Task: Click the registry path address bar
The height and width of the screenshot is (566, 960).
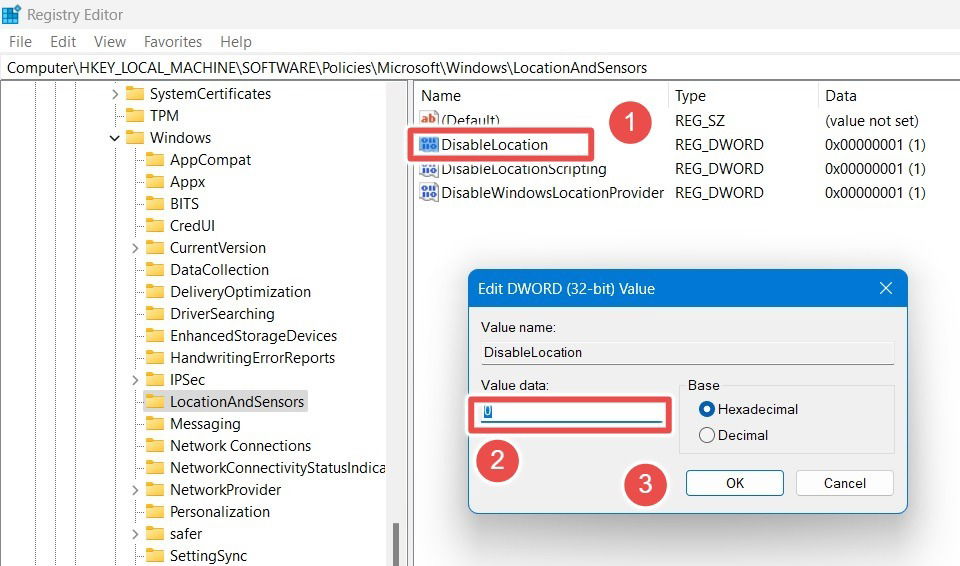Action: (480, 67)
